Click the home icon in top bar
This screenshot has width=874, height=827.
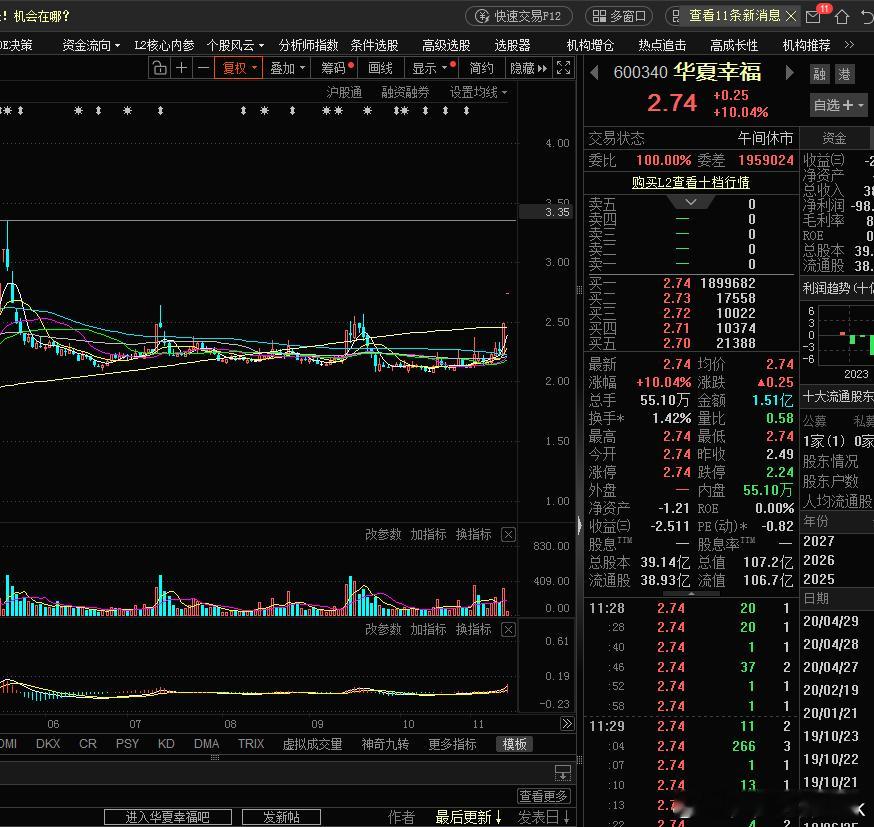(x=842, y=17)
